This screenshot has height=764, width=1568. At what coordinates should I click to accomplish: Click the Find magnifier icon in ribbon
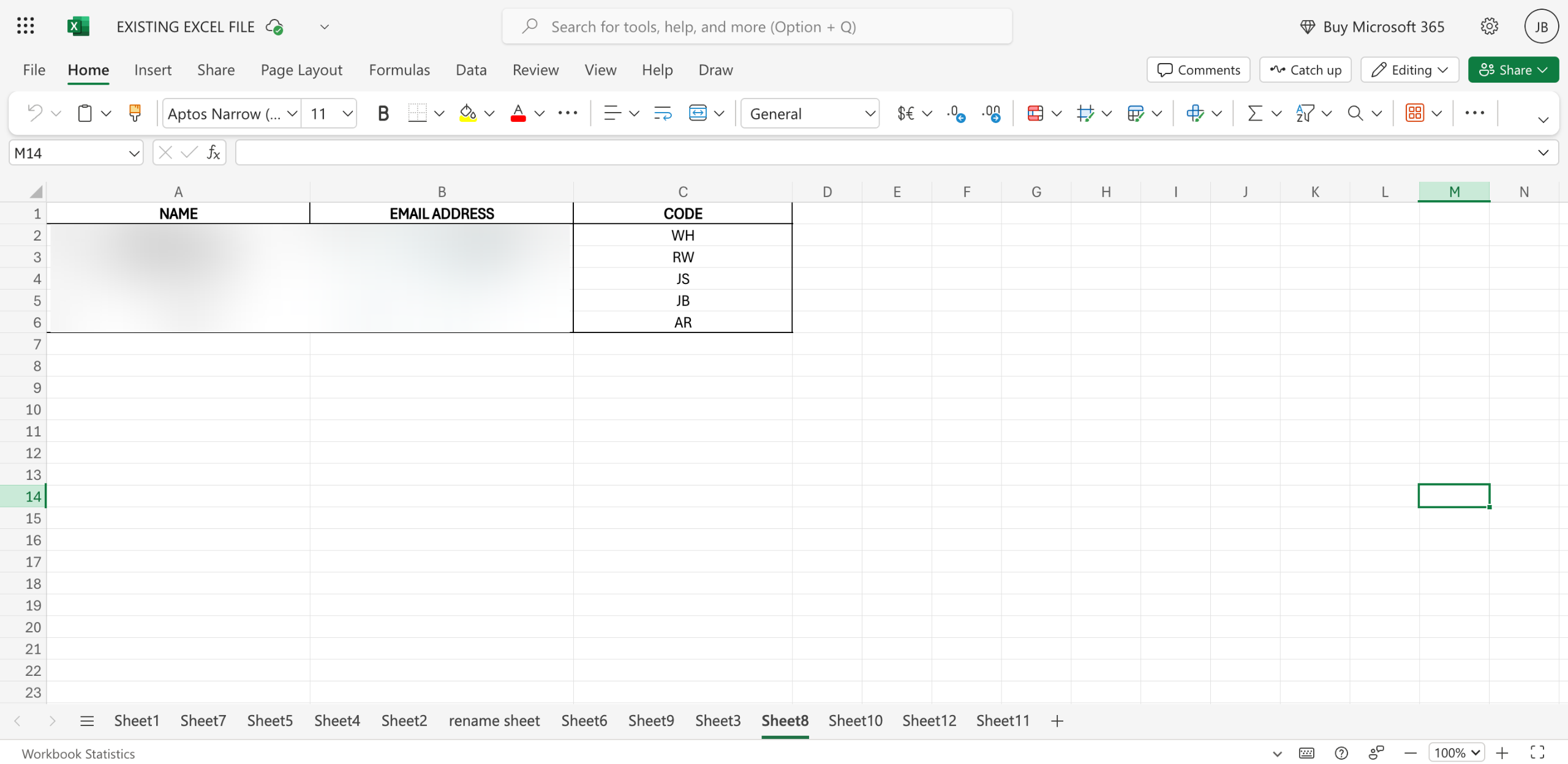(1355, 113)
